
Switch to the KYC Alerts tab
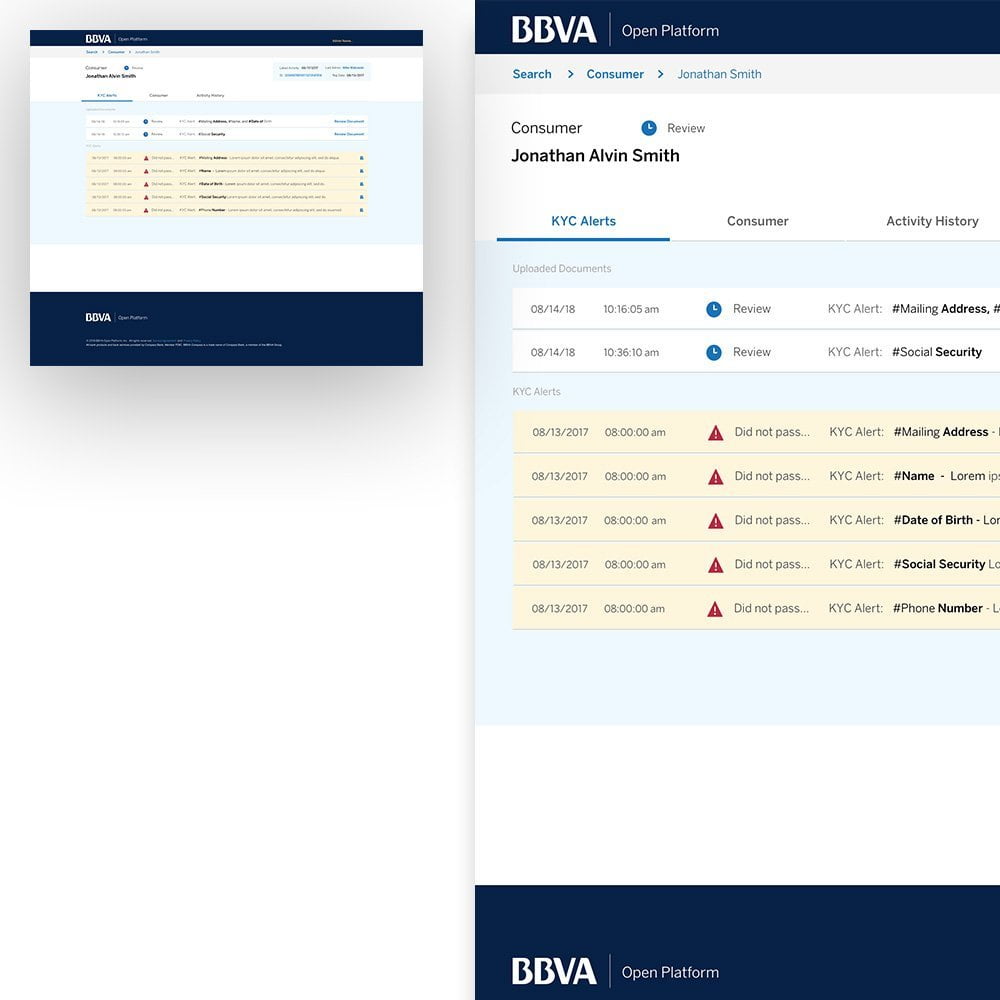(583, 221)
